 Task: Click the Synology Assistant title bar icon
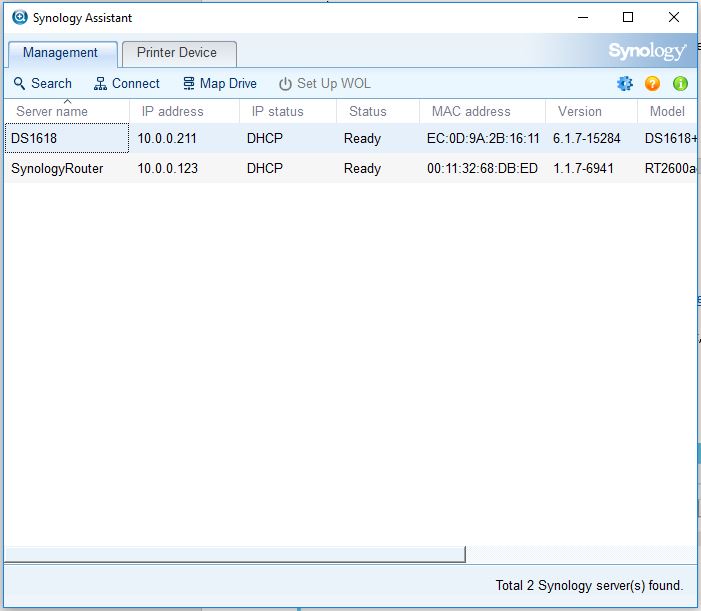[x=20, y=17]
